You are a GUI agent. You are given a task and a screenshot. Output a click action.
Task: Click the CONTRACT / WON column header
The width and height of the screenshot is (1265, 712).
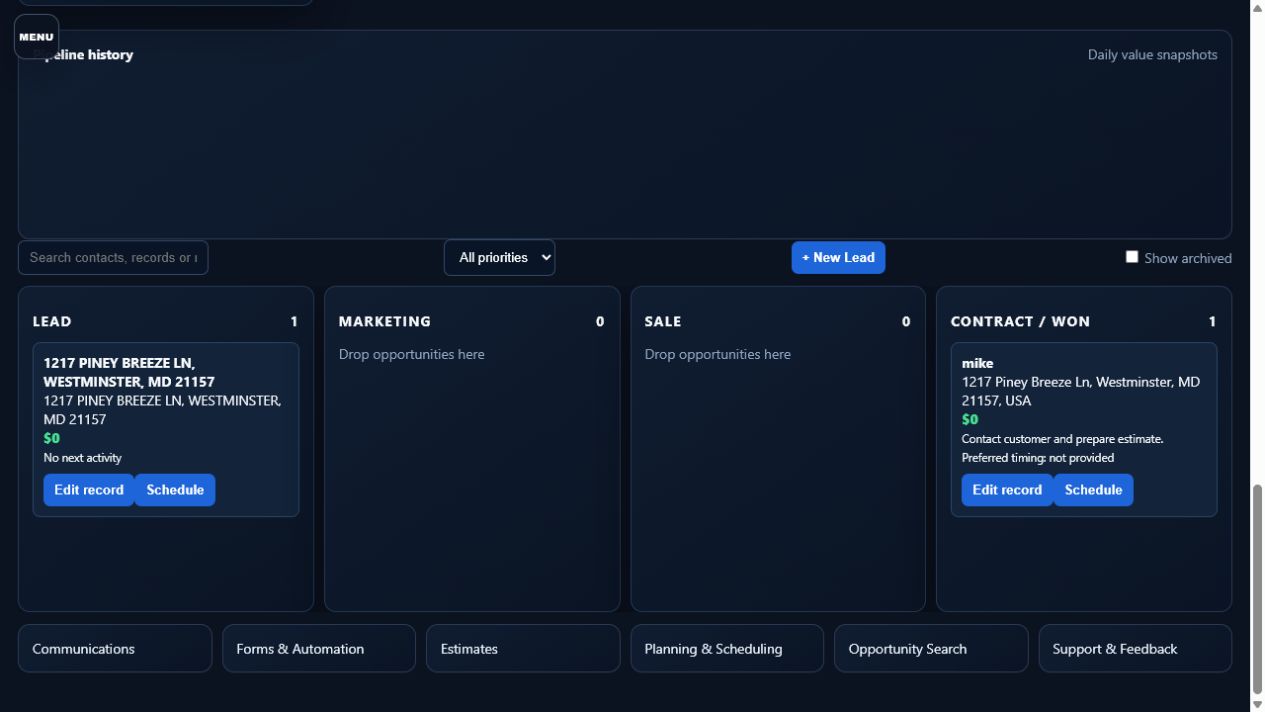1020,321
